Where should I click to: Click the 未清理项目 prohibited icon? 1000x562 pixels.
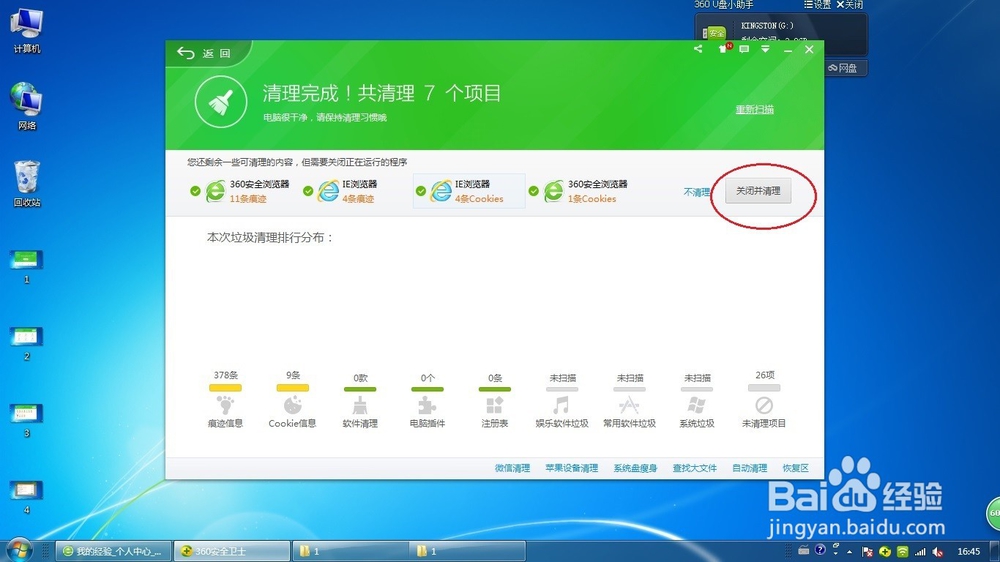tap(764, 405)
